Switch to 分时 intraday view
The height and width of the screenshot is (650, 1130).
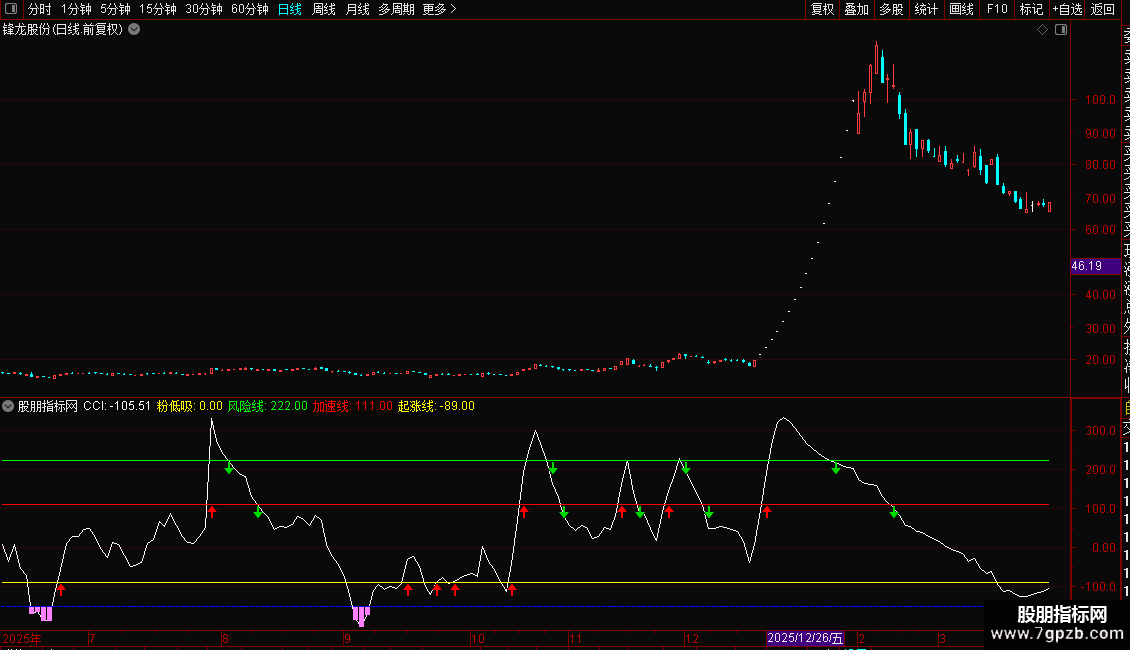39,9
